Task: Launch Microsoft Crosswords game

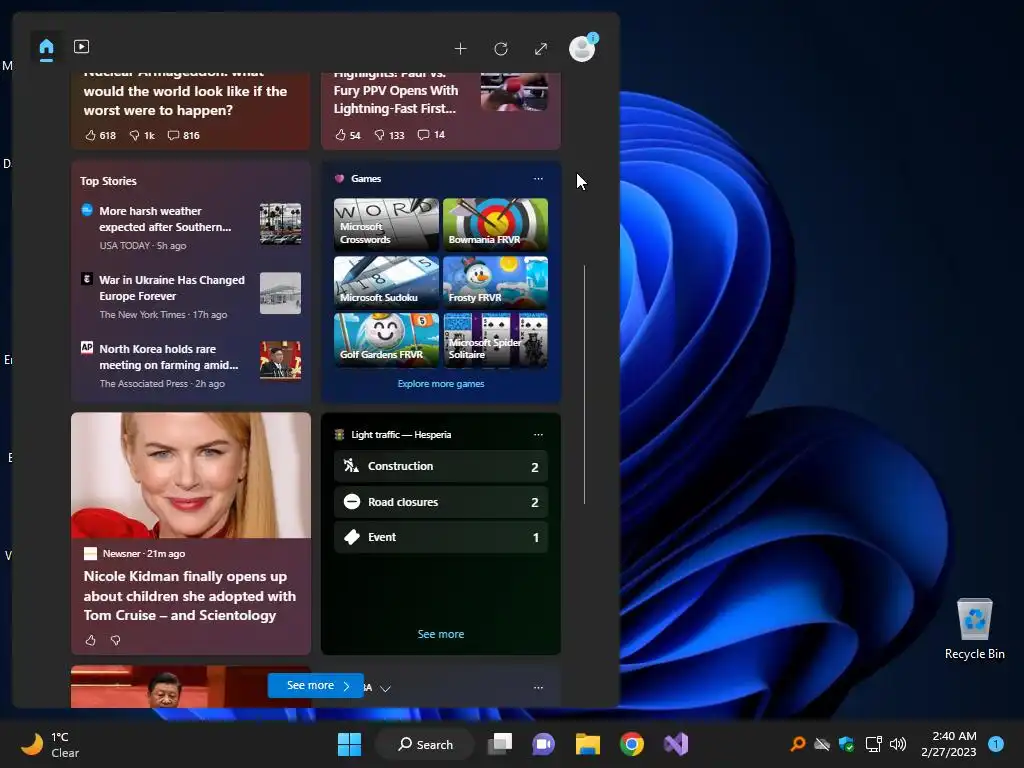Action: (x=386, y=224)
